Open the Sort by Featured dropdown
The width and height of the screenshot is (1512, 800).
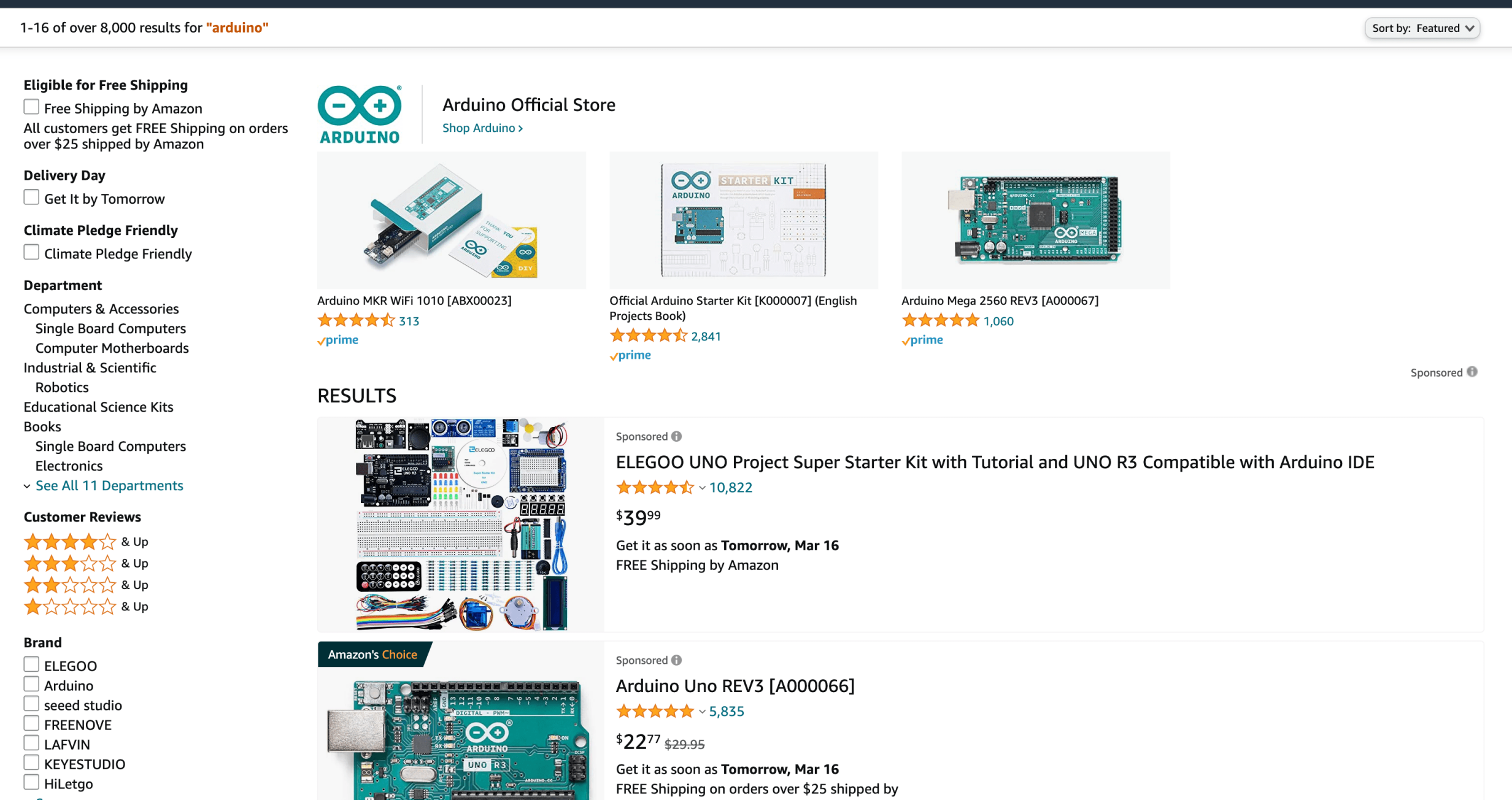(1422, 28)
